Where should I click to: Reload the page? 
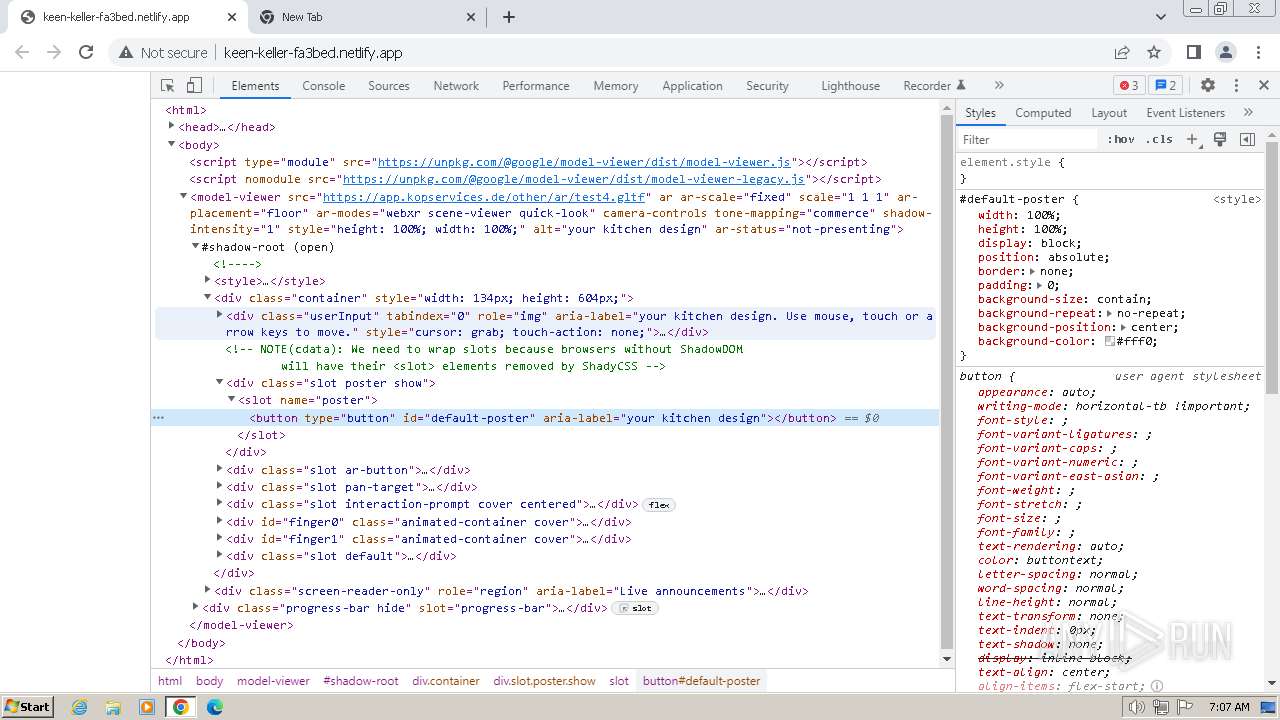coord(86,52)
